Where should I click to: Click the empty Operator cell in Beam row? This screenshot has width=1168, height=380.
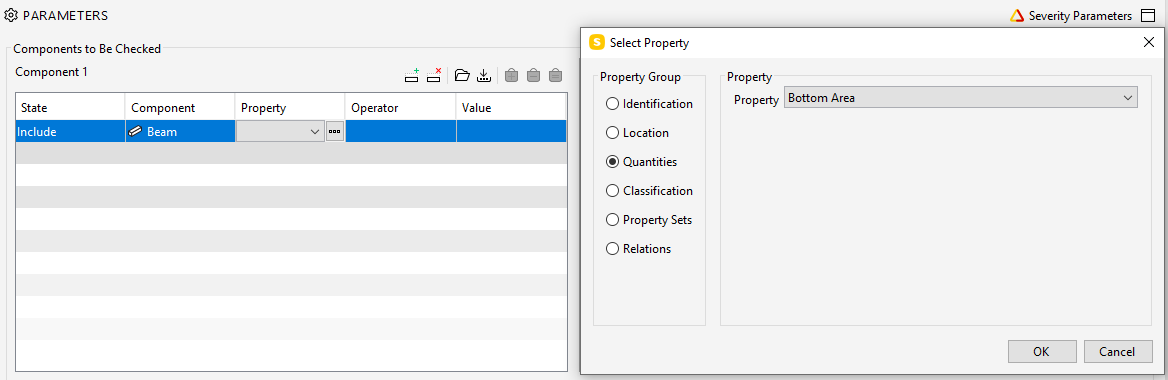coord(400,131)
